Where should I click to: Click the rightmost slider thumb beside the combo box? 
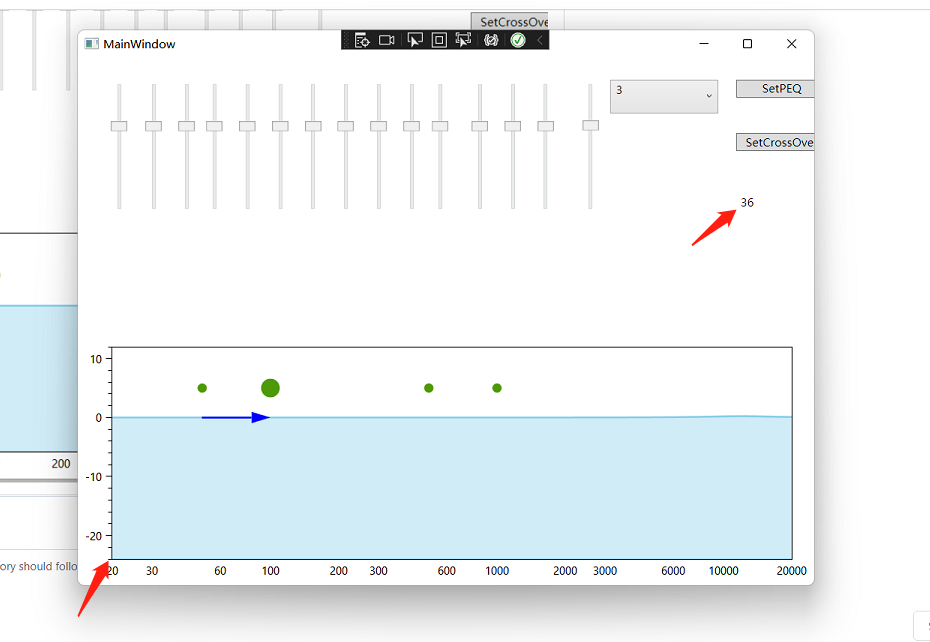(591, 125)
